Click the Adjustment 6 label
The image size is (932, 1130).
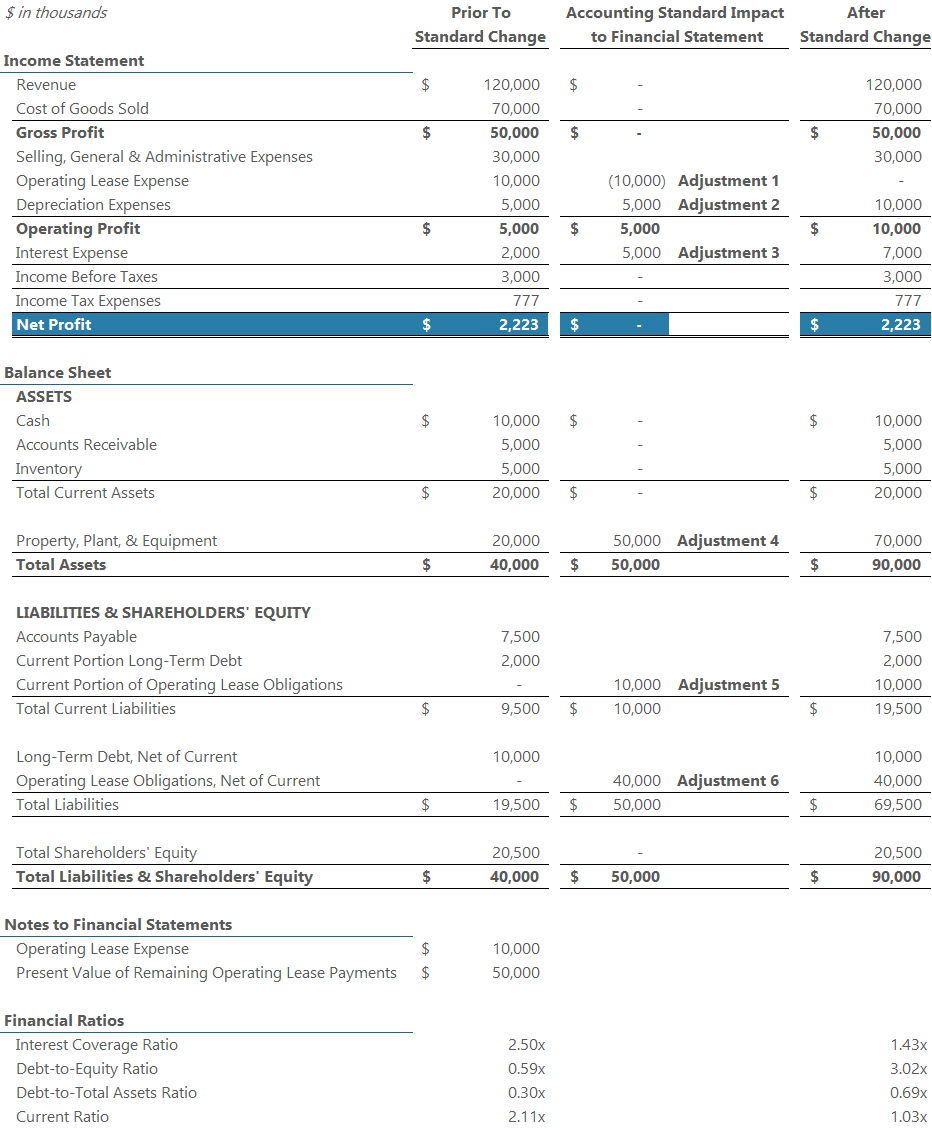point(728,780)
